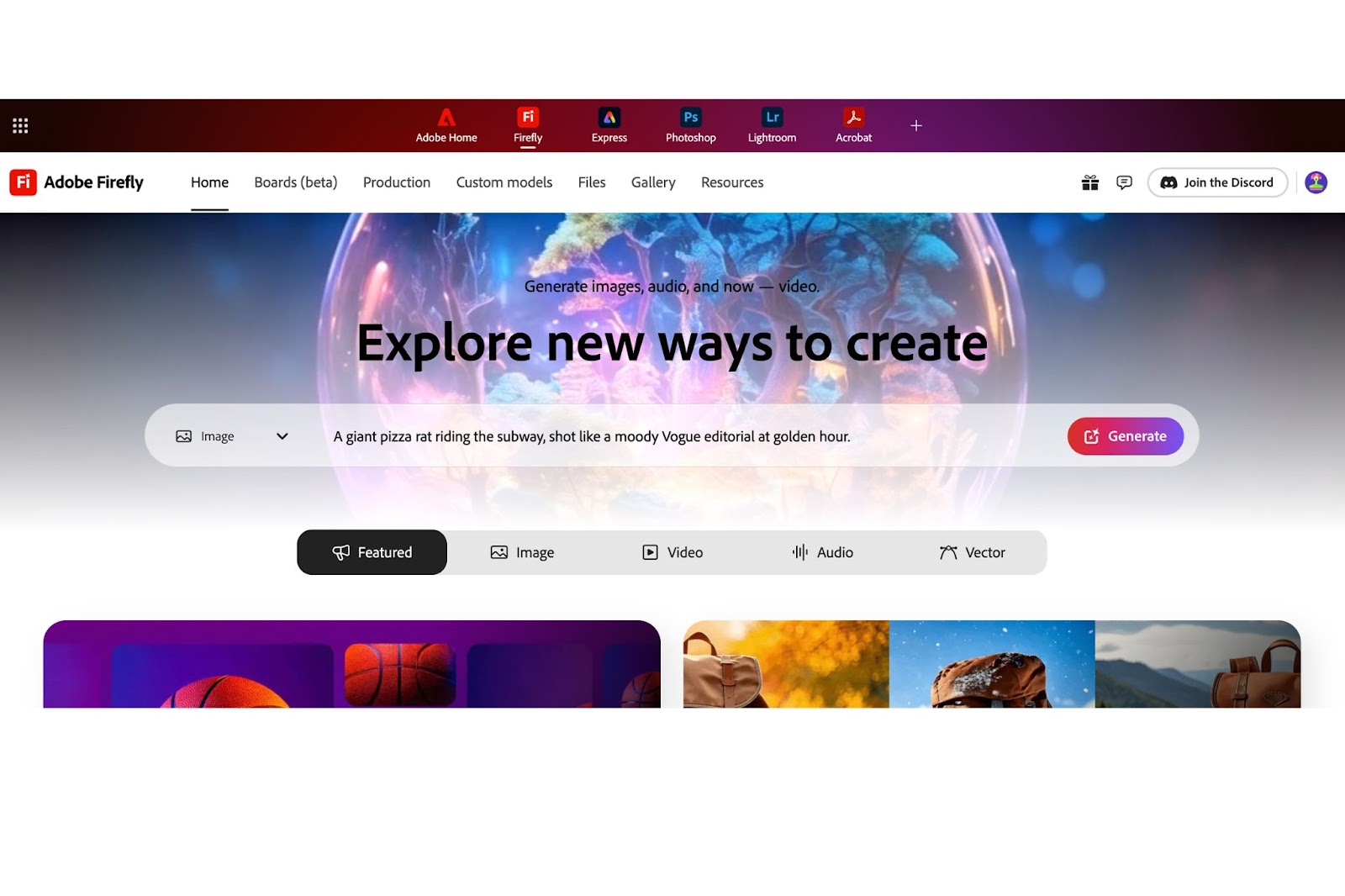Screen dimensions: 1345x896
Task: Open Boards (beta) in navigation
Action: 296,182
